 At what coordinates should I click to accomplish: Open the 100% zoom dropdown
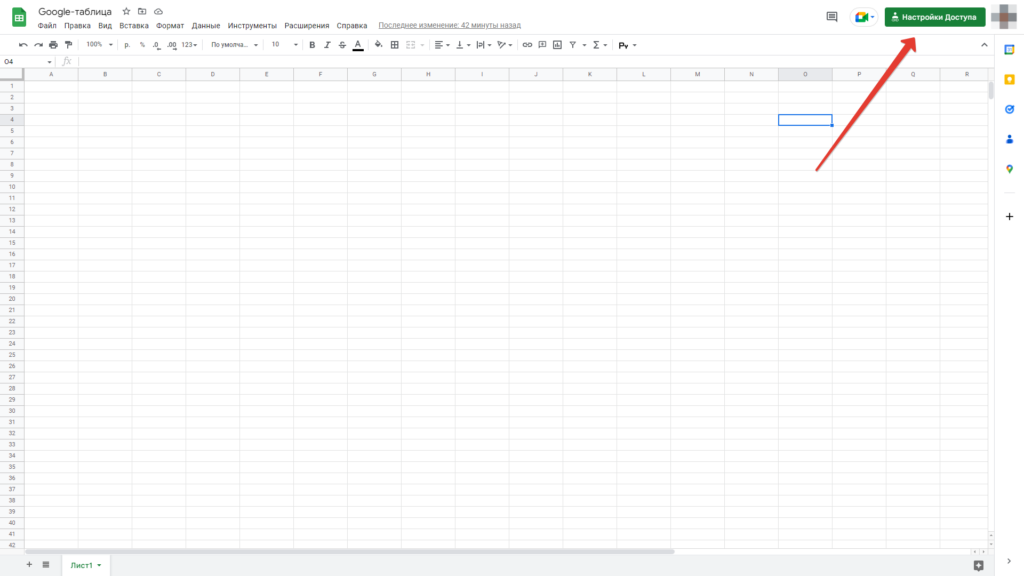pos(98,45)
